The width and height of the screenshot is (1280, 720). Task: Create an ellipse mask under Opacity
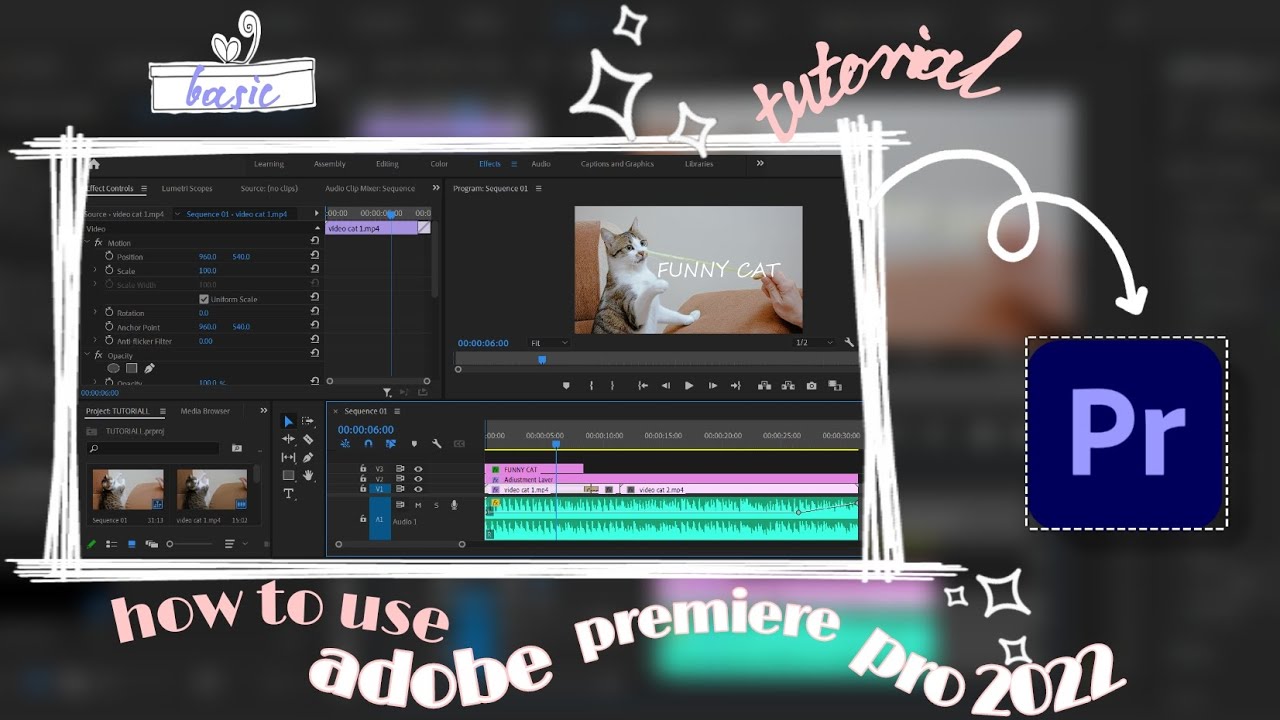(x=113, y=368)
